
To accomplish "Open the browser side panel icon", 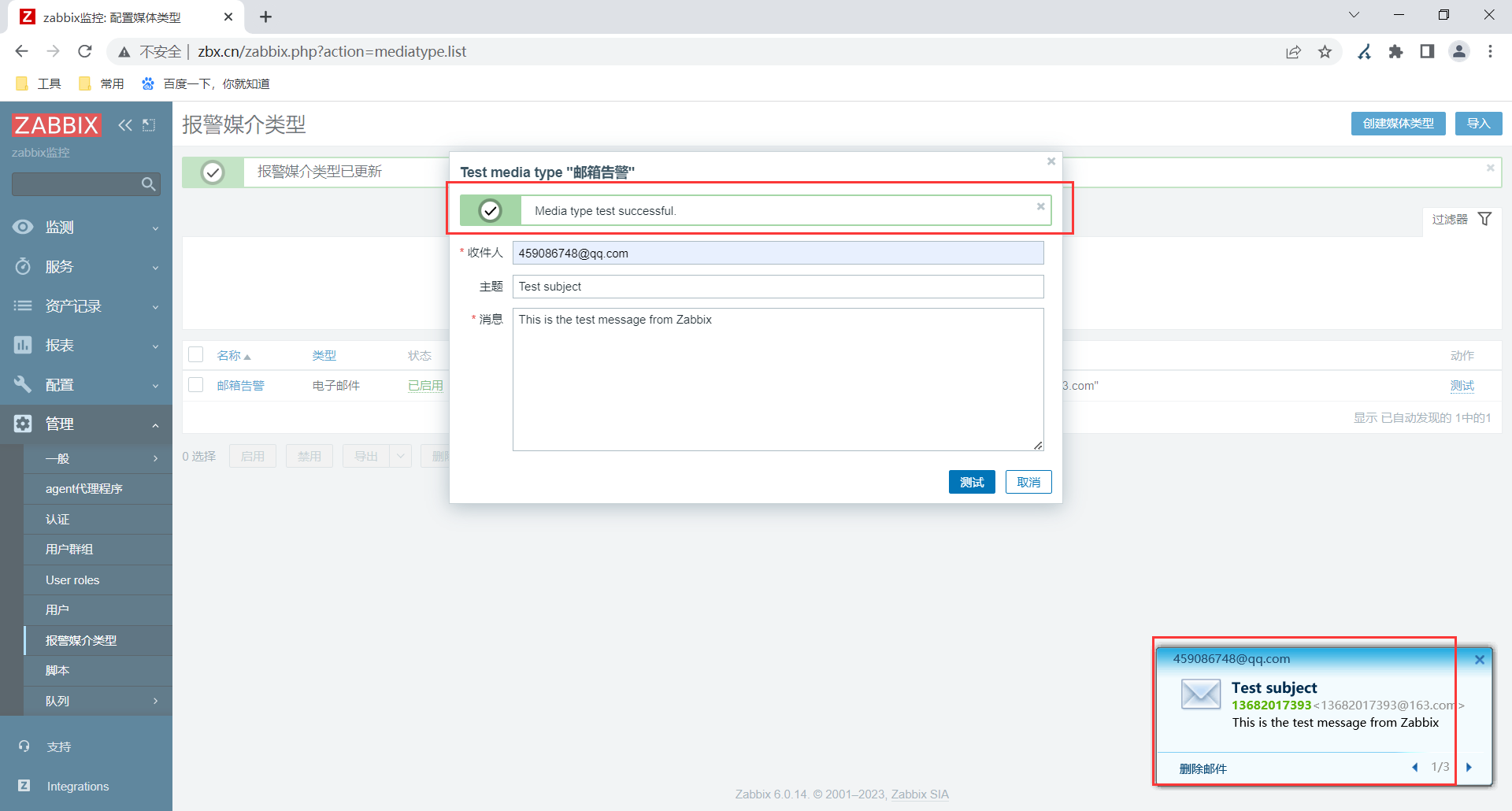I will (x=1427, y=51).
